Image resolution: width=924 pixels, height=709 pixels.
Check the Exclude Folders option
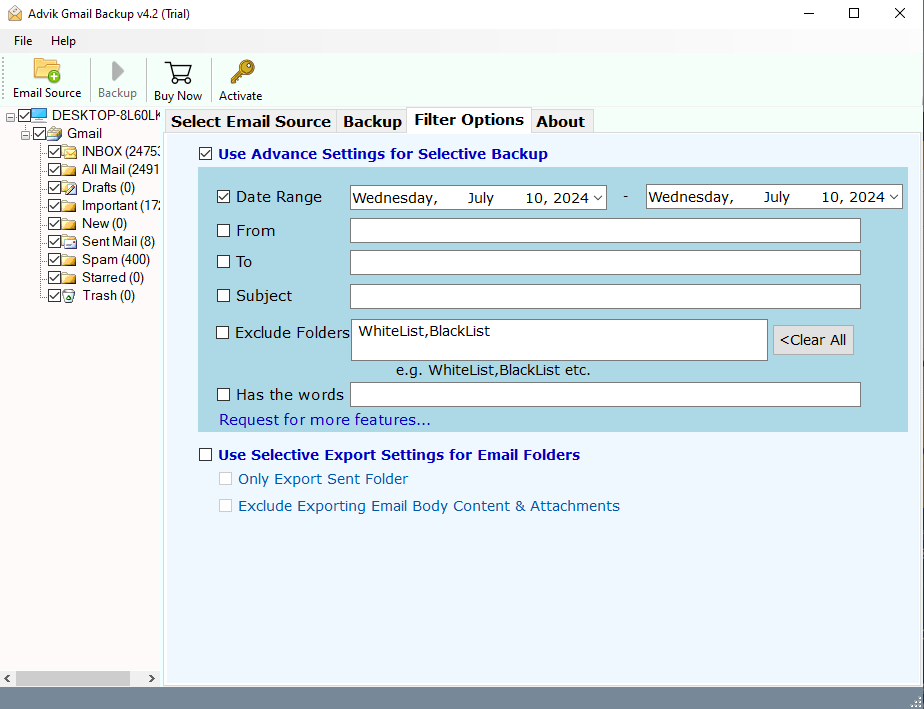(x=222, y=333)
